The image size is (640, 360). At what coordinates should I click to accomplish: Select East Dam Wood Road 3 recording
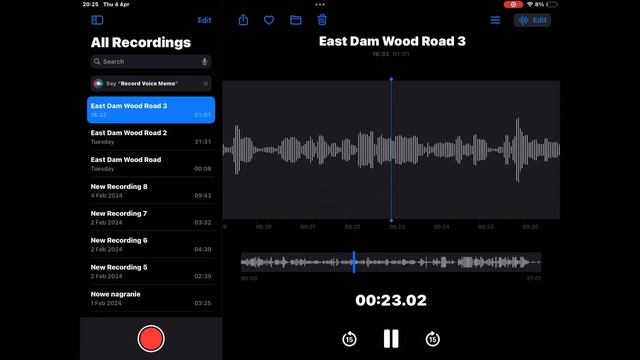(x=151, y=110)
